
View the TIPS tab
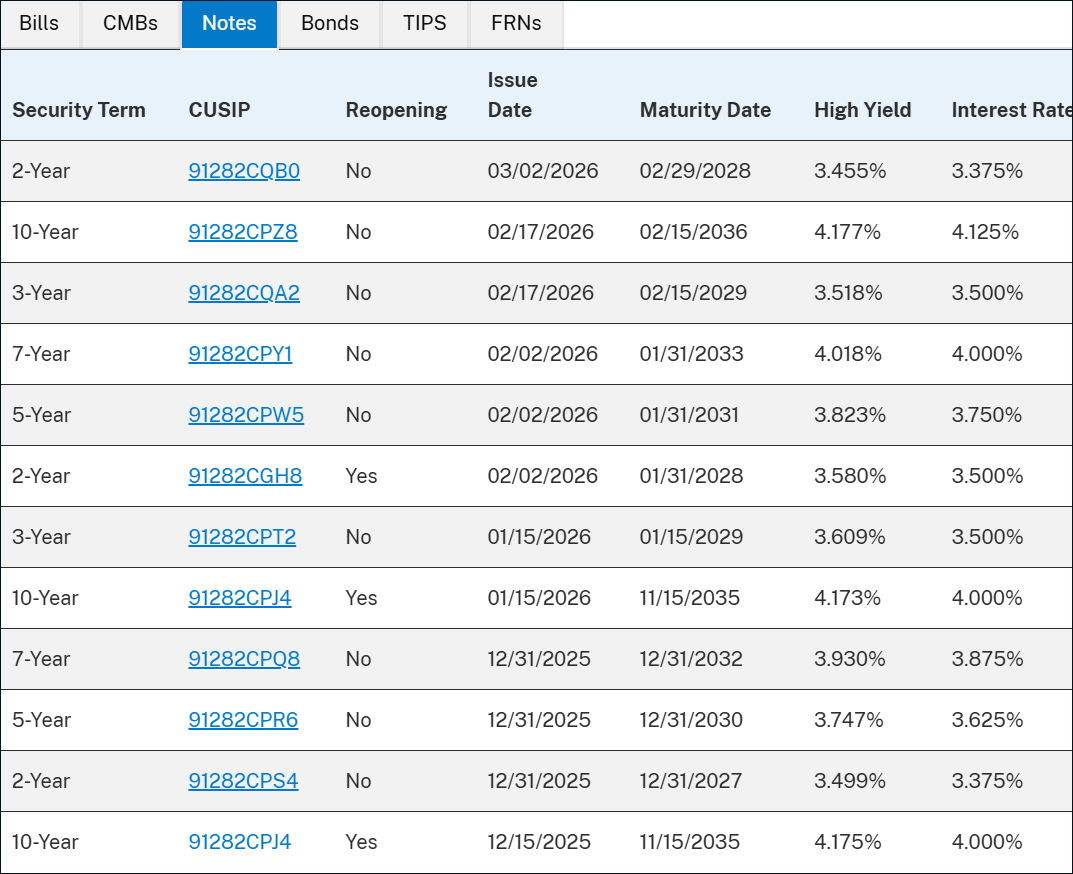click(424, 23)
